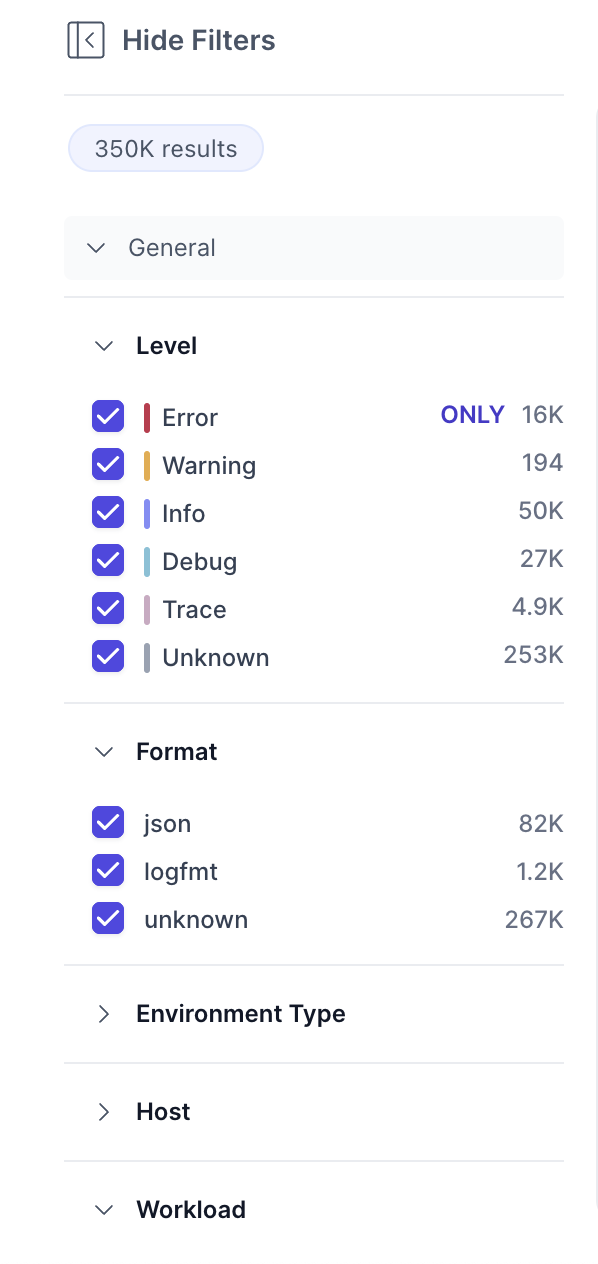Click ONLY next to Error level
The image size is (598, 1264).
pos(472,415)
